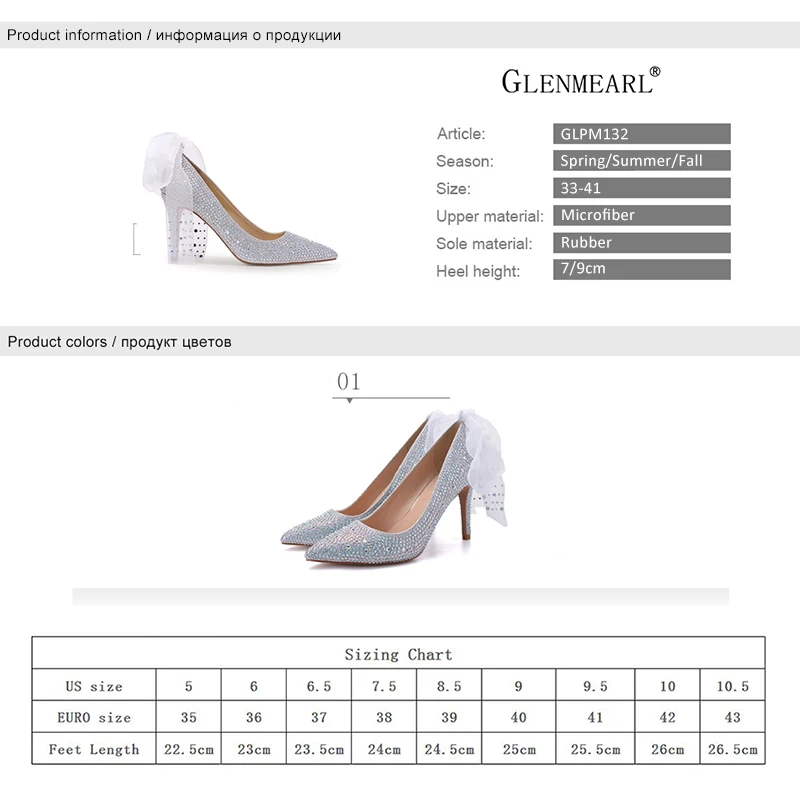Click the article value GLPM132

point(642,134)
